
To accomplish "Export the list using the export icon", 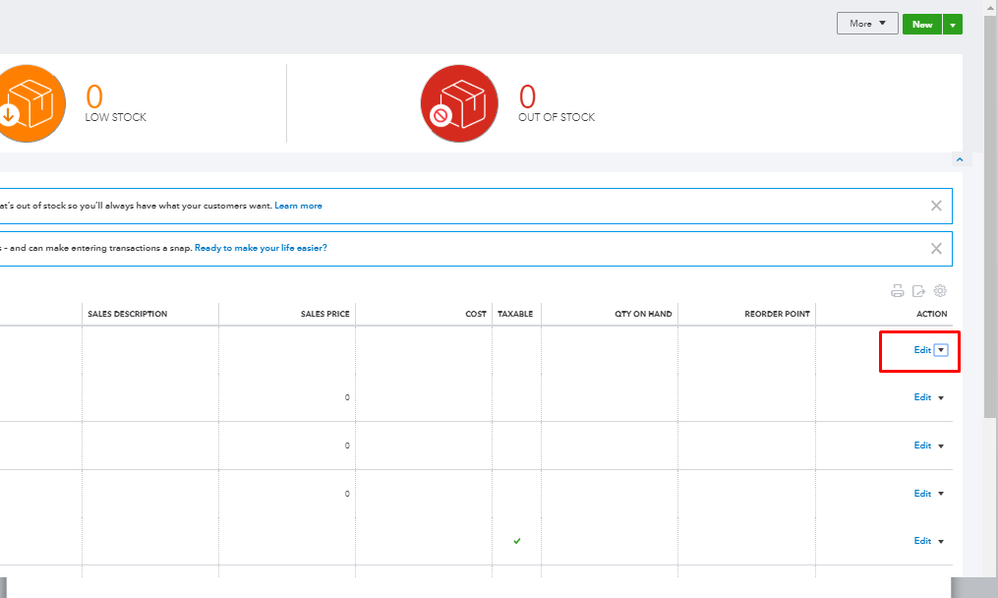I will tap(918, 291).
